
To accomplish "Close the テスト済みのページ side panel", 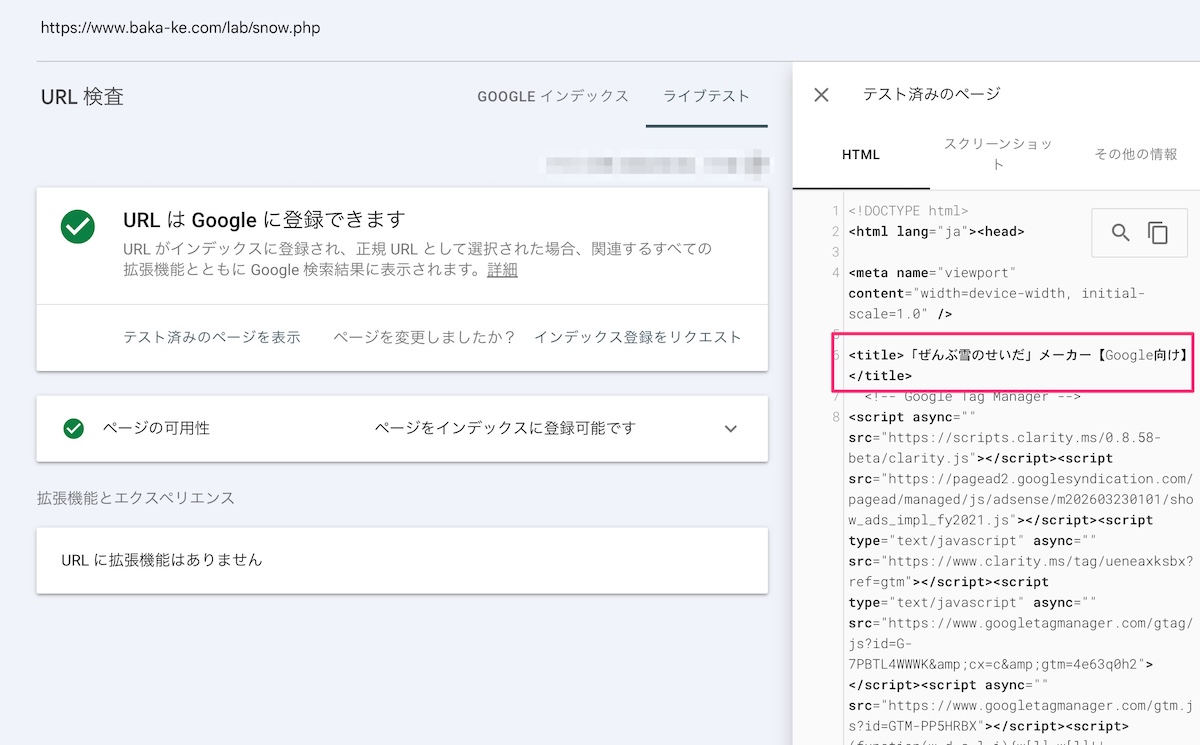I will click(821, 95).
